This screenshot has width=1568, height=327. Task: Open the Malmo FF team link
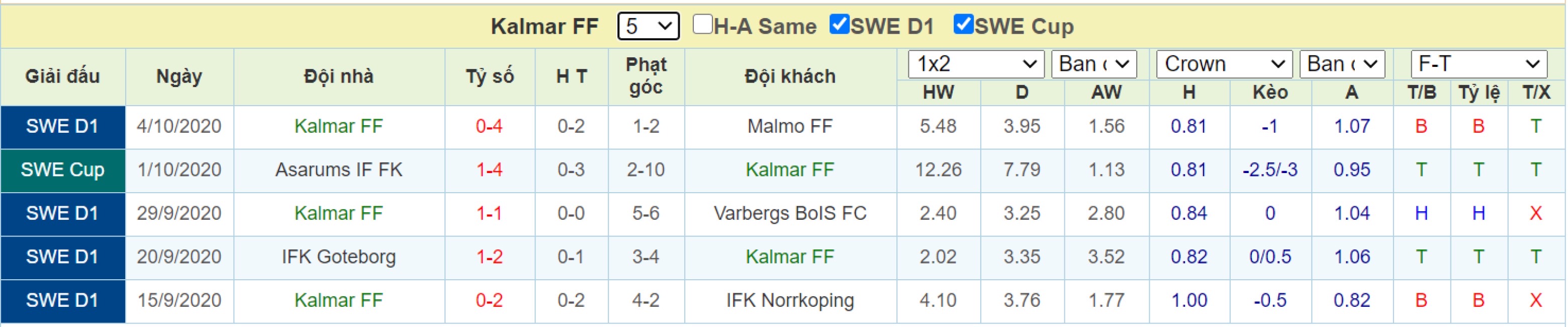pos(789,127)
